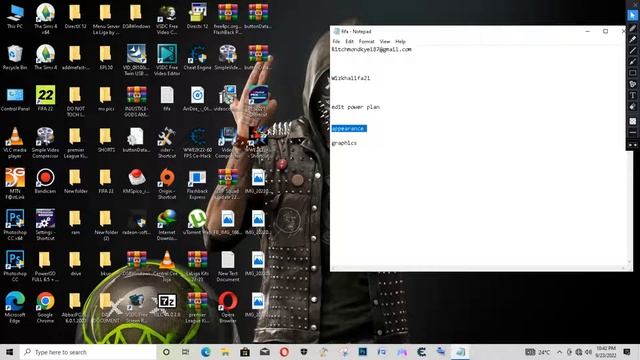Click the gmail address line in Notepad

pos(371,49)
